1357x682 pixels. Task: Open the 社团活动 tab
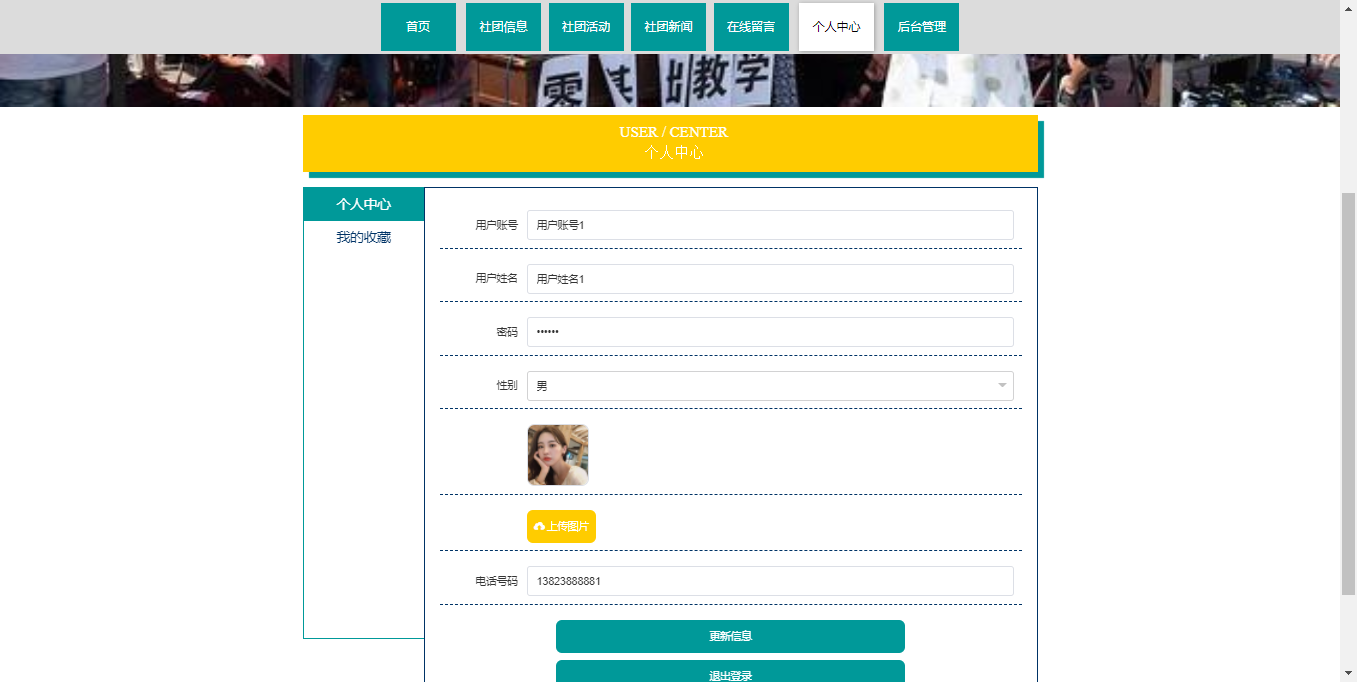tap(586, 27)
